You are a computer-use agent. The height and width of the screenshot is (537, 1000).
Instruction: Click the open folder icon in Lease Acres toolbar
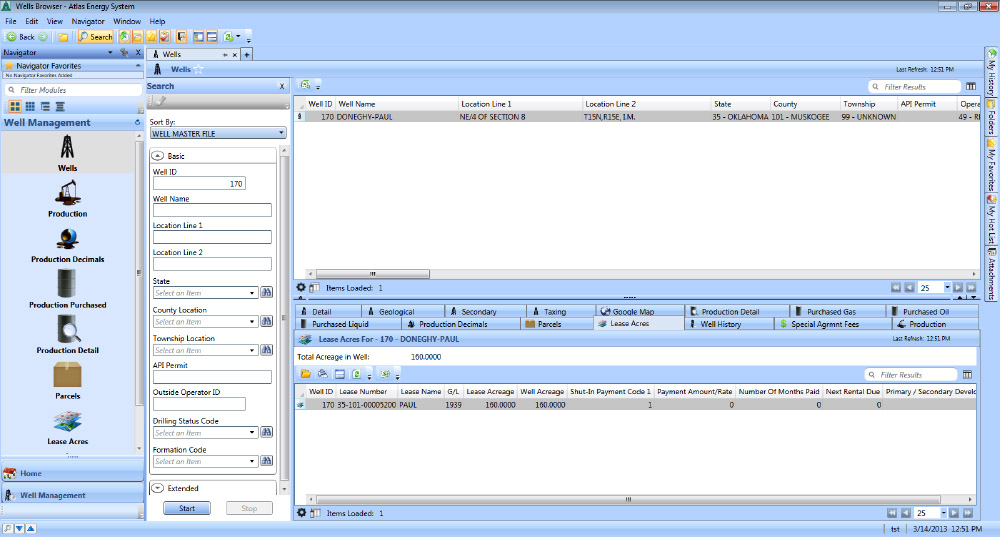point(305,374)
